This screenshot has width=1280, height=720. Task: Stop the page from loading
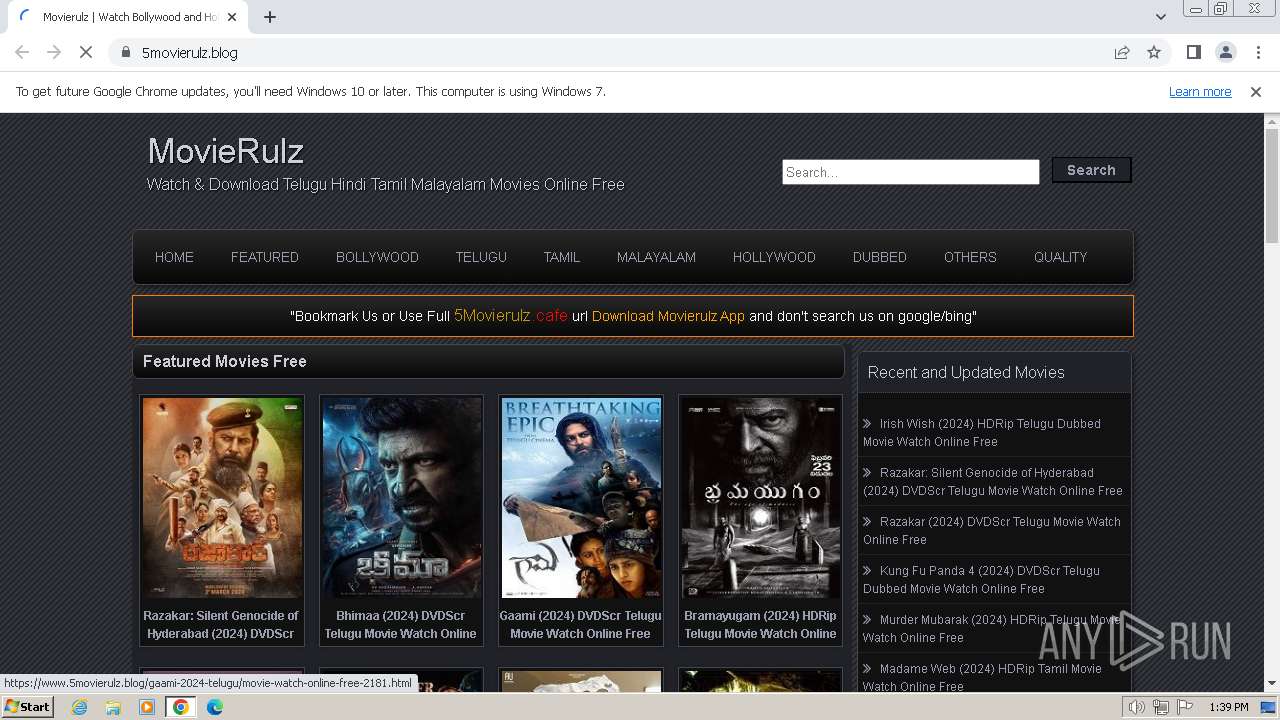pyautogui.click(x=86, y=52)
